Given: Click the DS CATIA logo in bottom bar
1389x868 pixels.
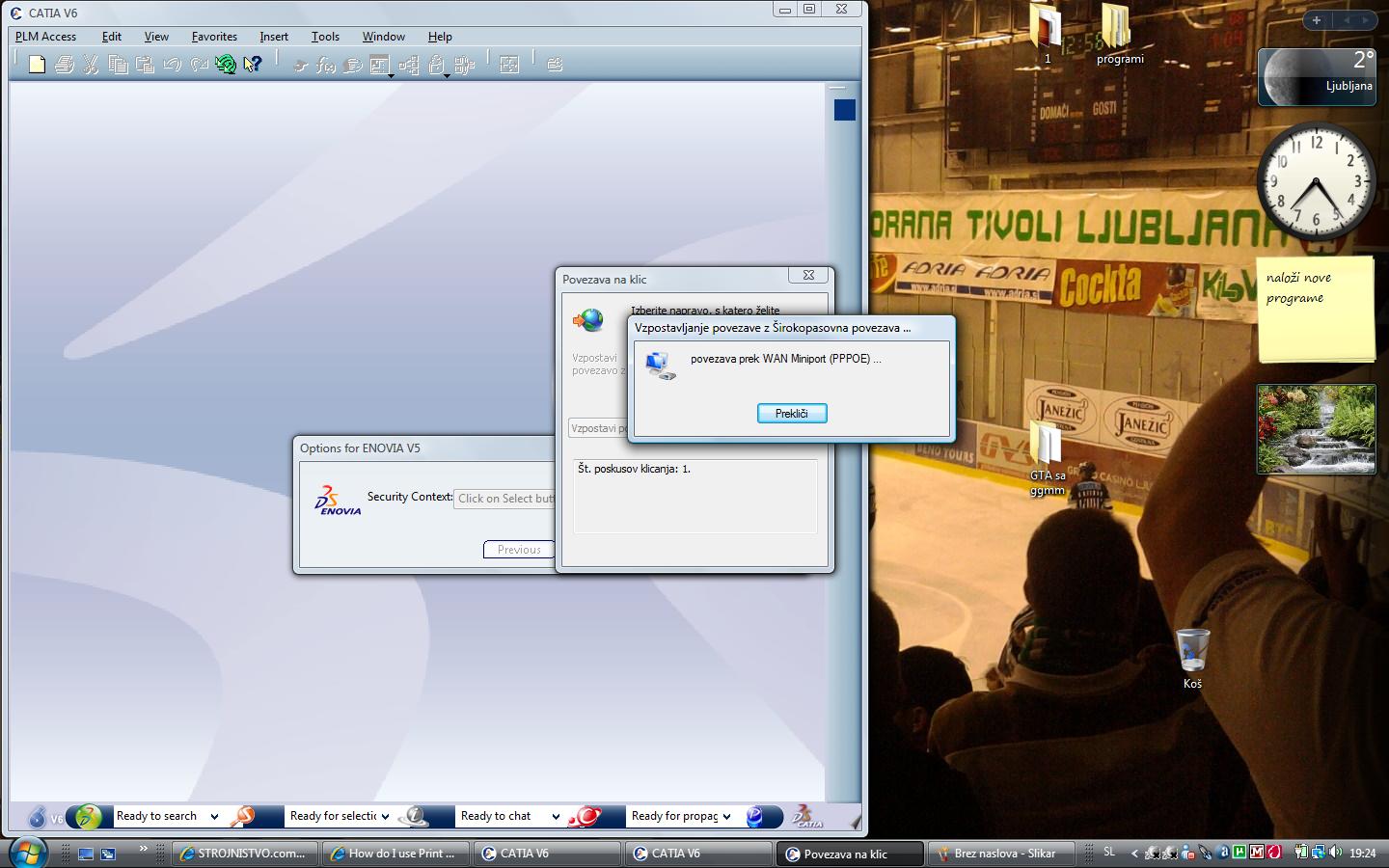Looking at the screenshot, I should [x=807, y=817].
